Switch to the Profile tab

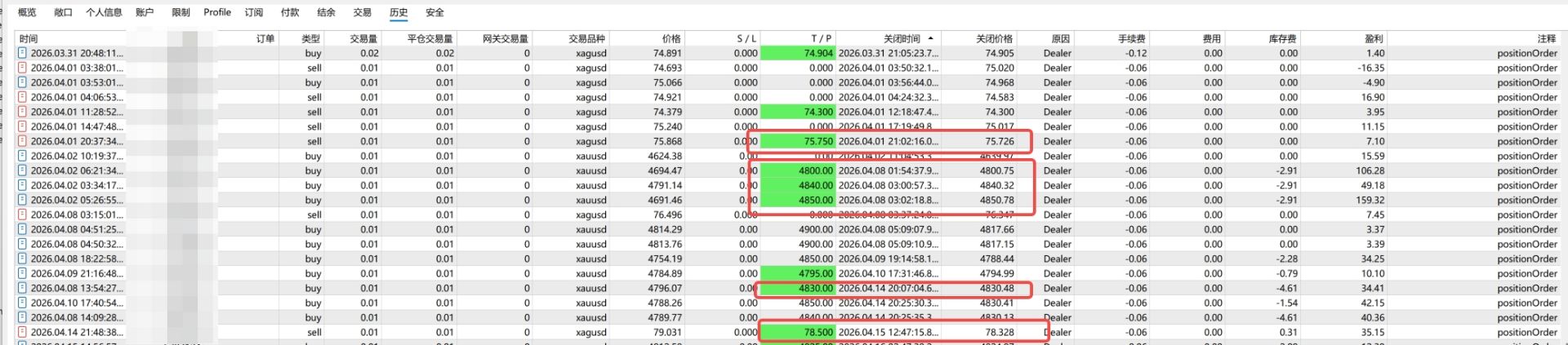[x=217, y=12]
